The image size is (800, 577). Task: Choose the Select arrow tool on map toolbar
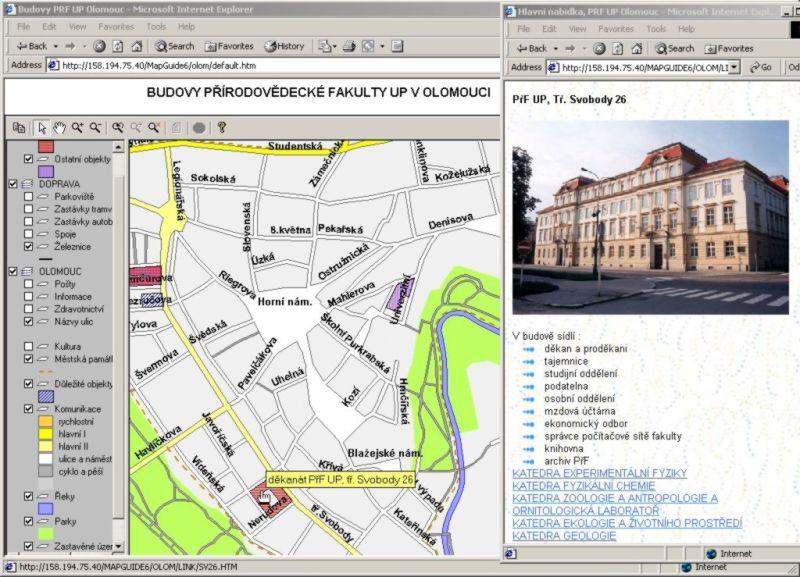(42, 128)
